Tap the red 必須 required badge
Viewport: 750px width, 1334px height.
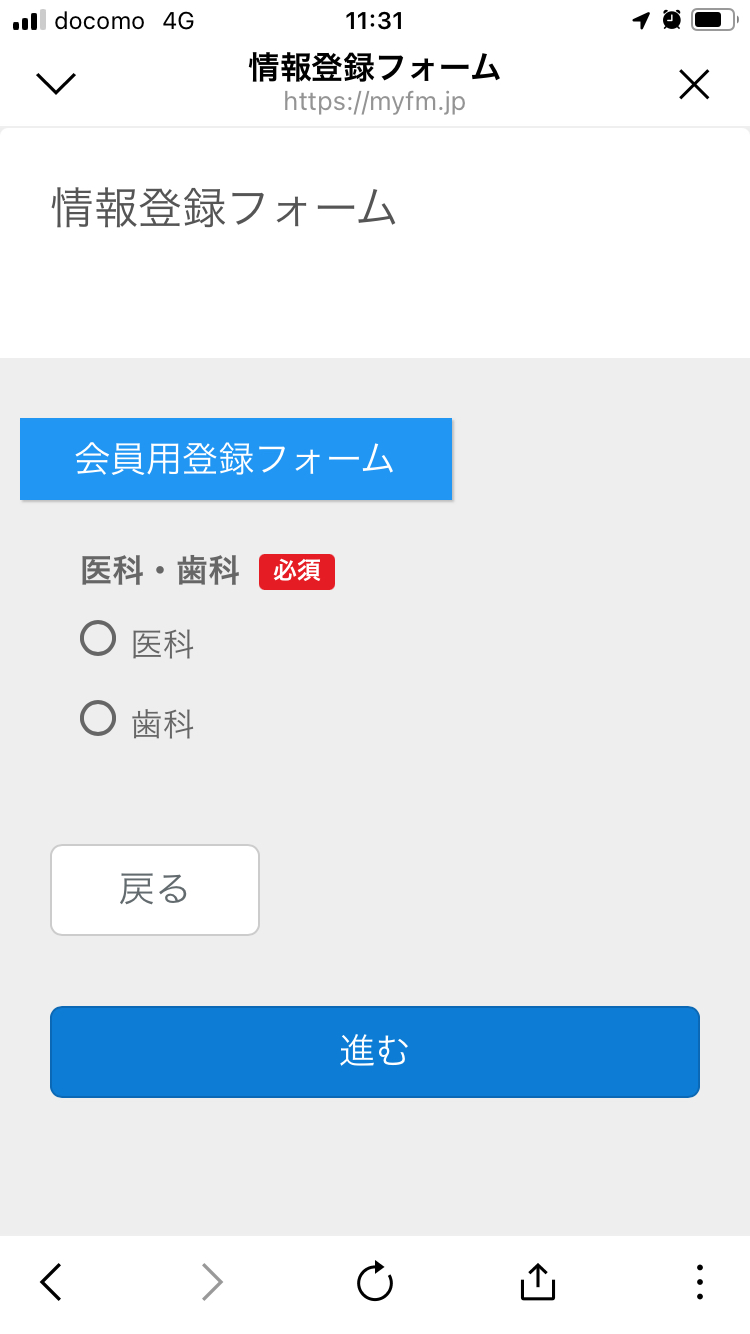[297, 571]
